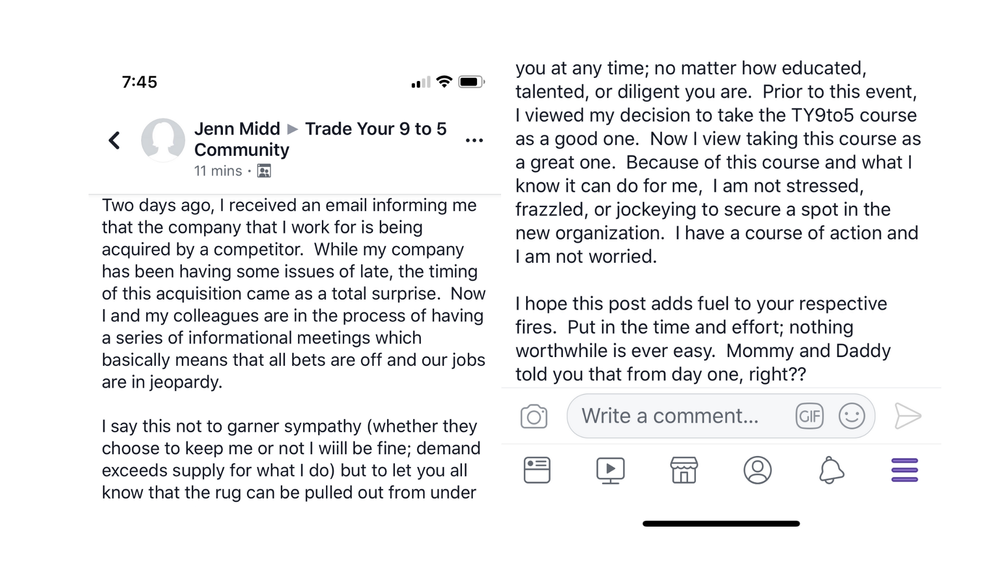
Task: Open the three-dot post options menu
Action: click(x=474, y=141)
